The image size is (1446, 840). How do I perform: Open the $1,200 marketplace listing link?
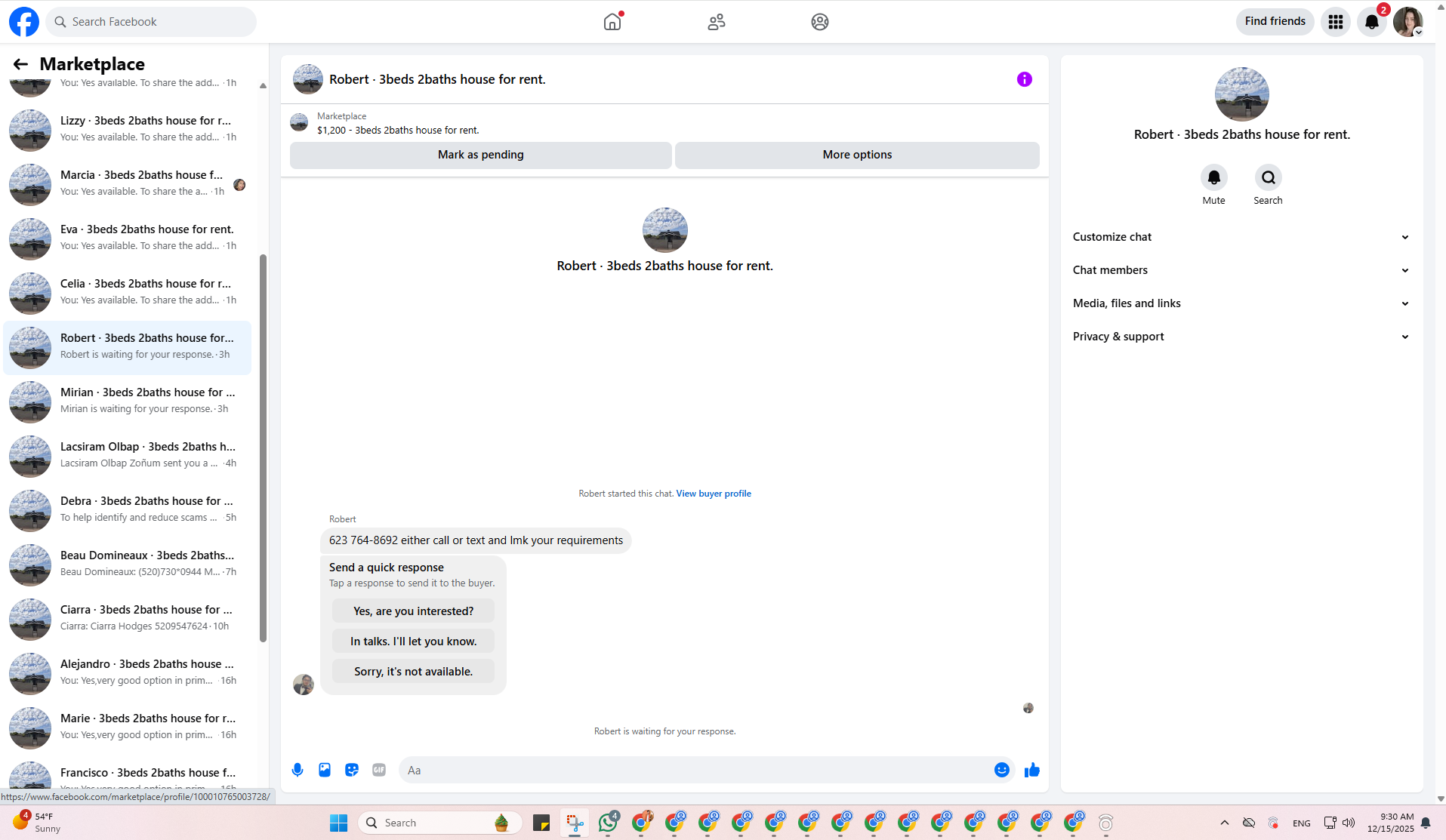click(x=398, y=130)
